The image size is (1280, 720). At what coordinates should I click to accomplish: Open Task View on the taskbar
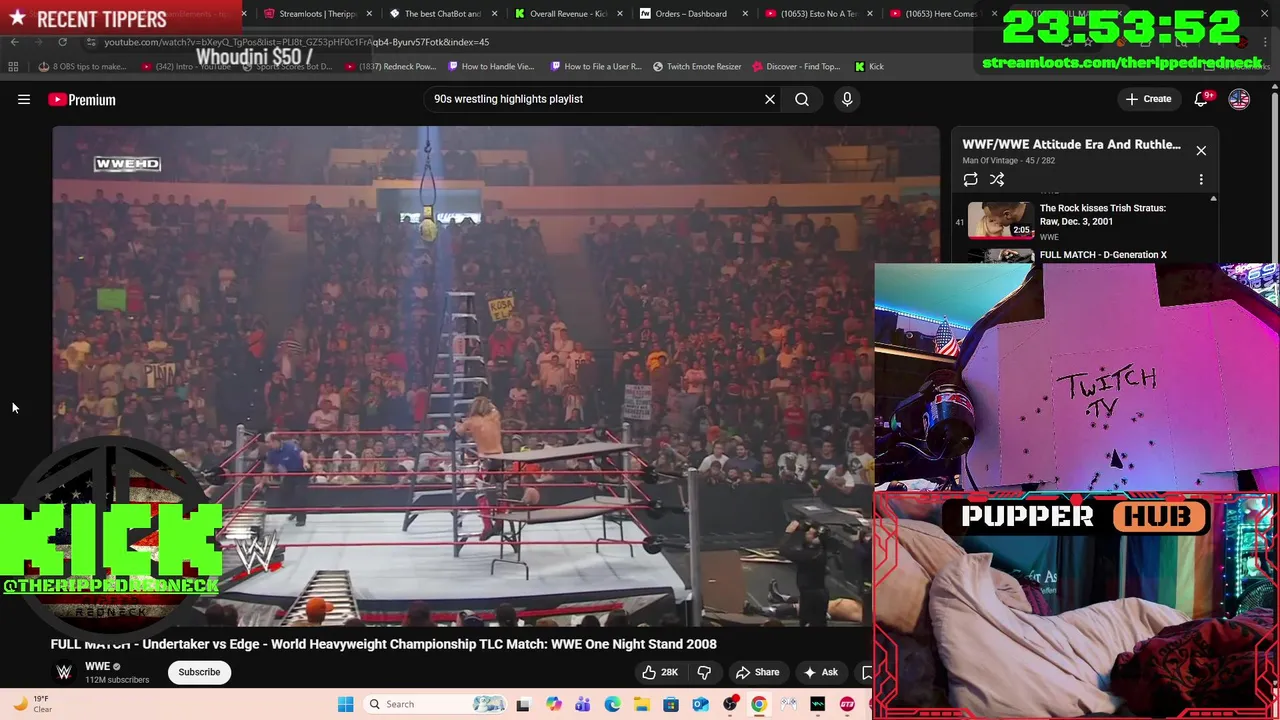[x=522, y=704]
